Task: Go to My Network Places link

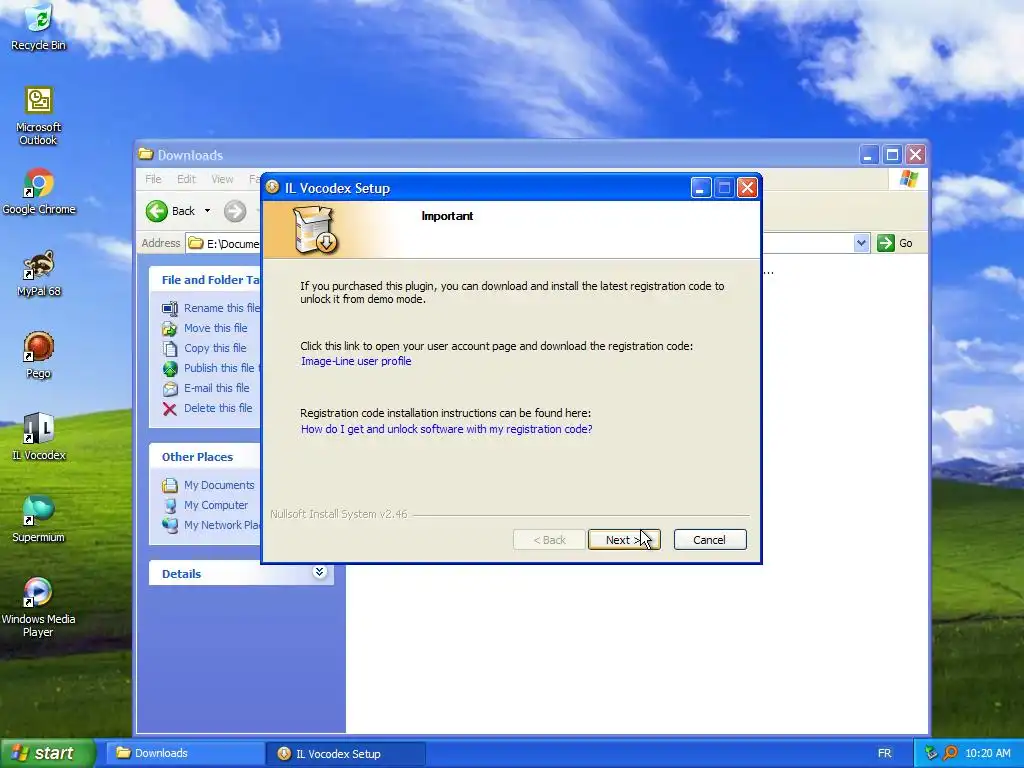Action: (x=221, y=525)
